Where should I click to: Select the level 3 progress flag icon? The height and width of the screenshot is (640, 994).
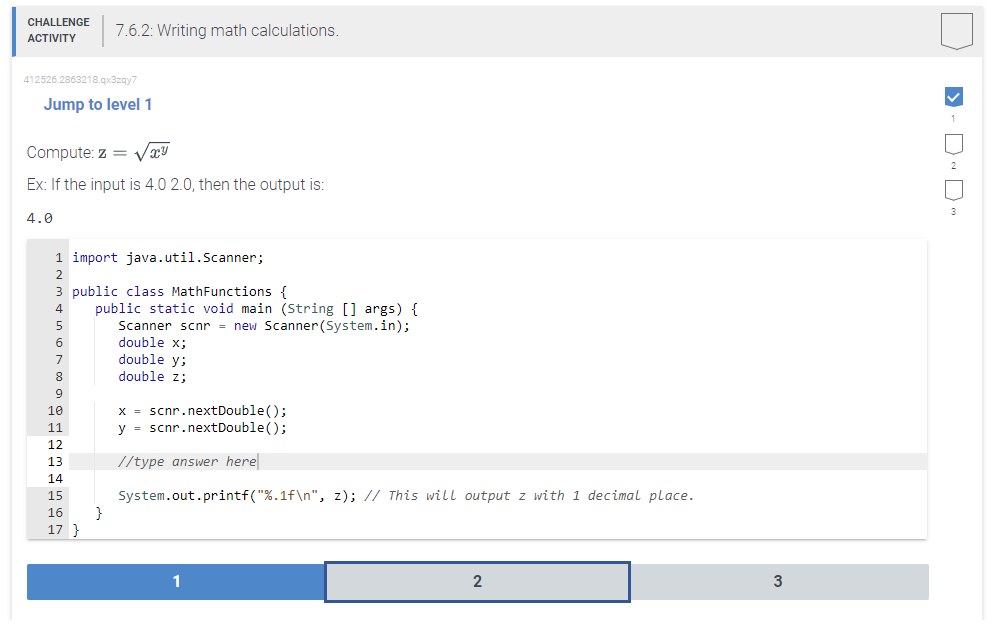point(953,188)
